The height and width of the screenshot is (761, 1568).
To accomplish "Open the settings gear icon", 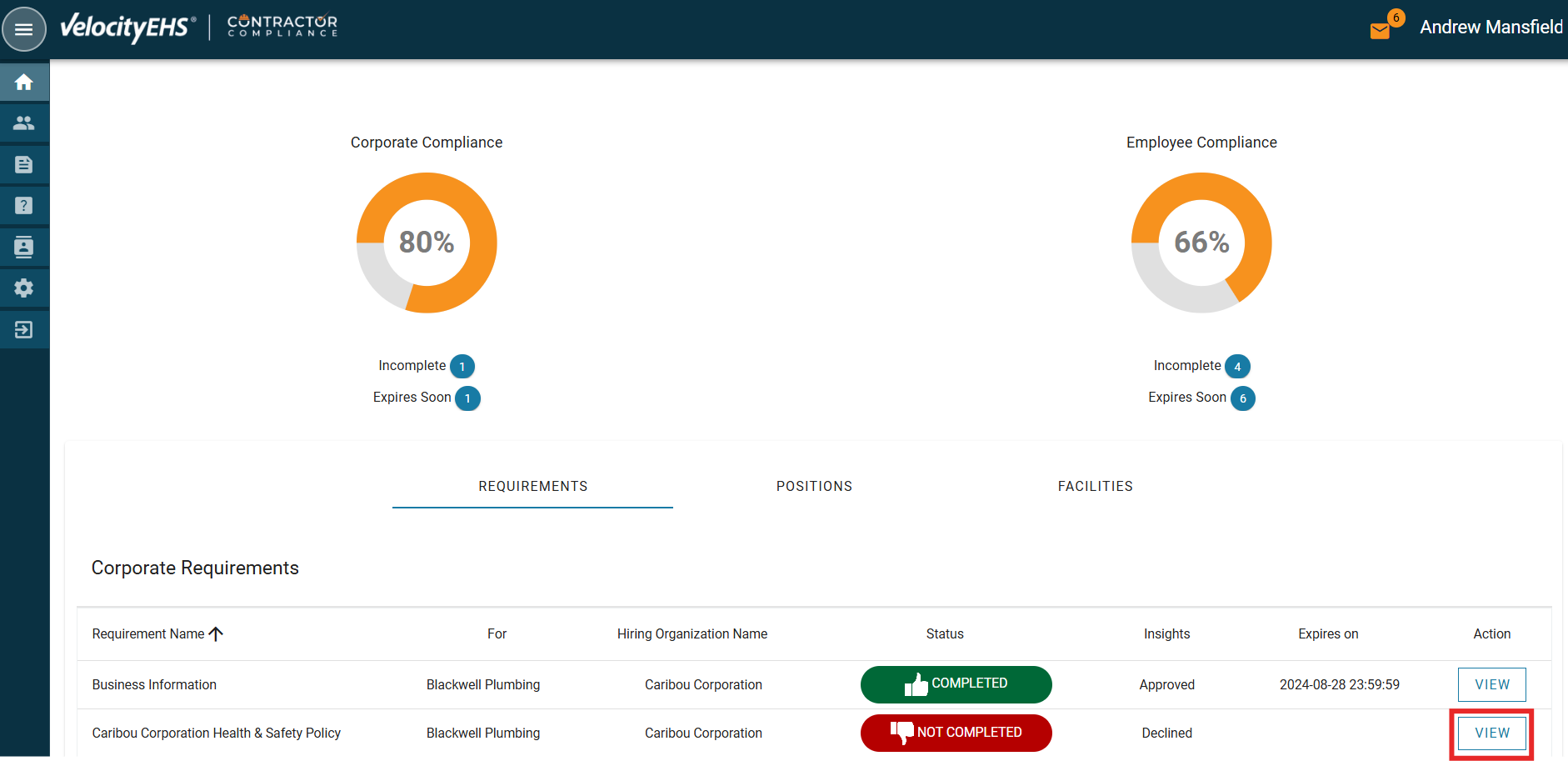I will point(24,288).
